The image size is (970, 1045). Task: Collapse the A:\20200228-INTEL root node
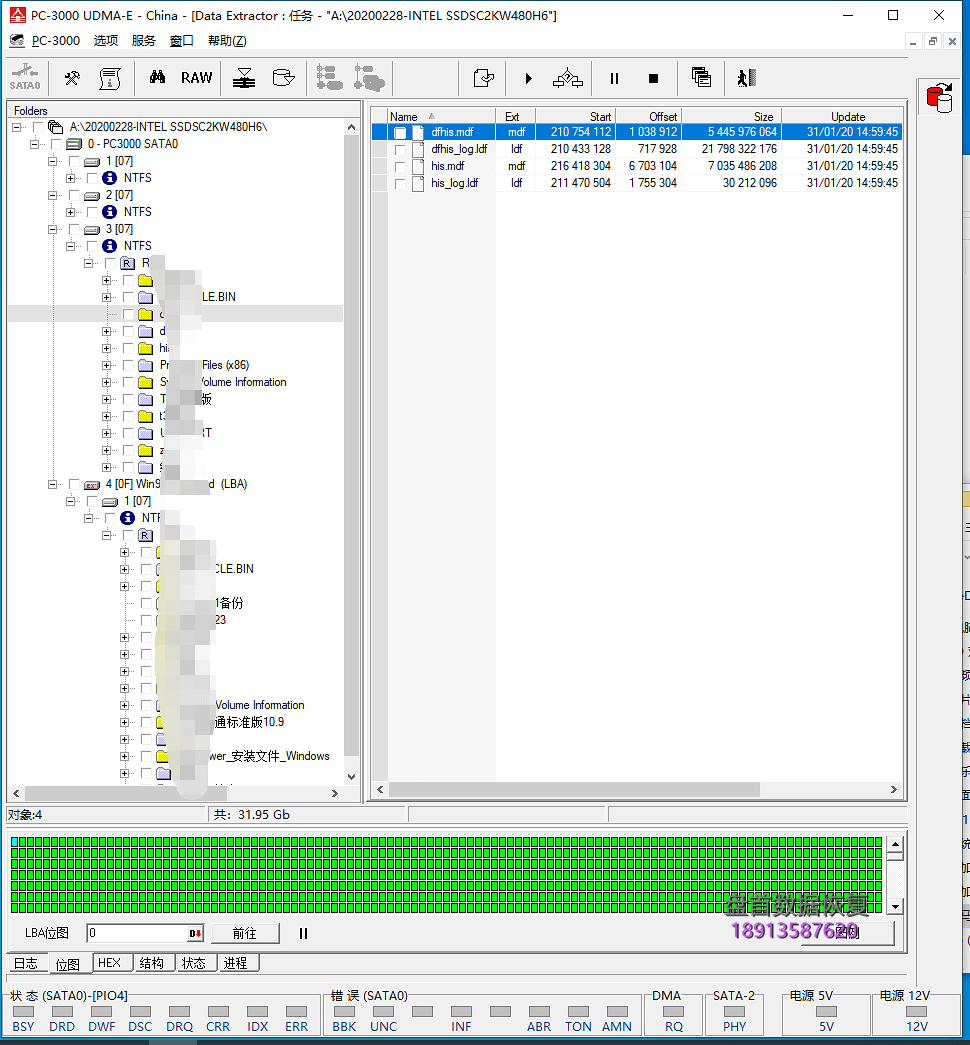tap(17, 127)
